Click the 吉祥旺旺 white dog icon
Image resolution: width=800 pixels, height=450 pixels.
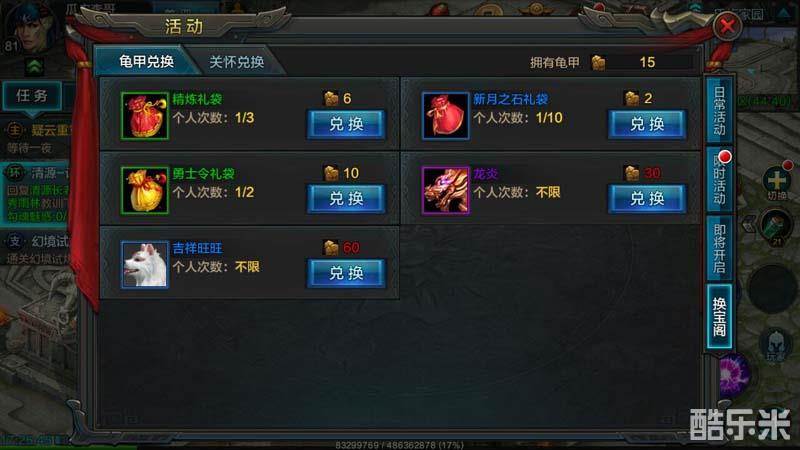pos(145,265)
